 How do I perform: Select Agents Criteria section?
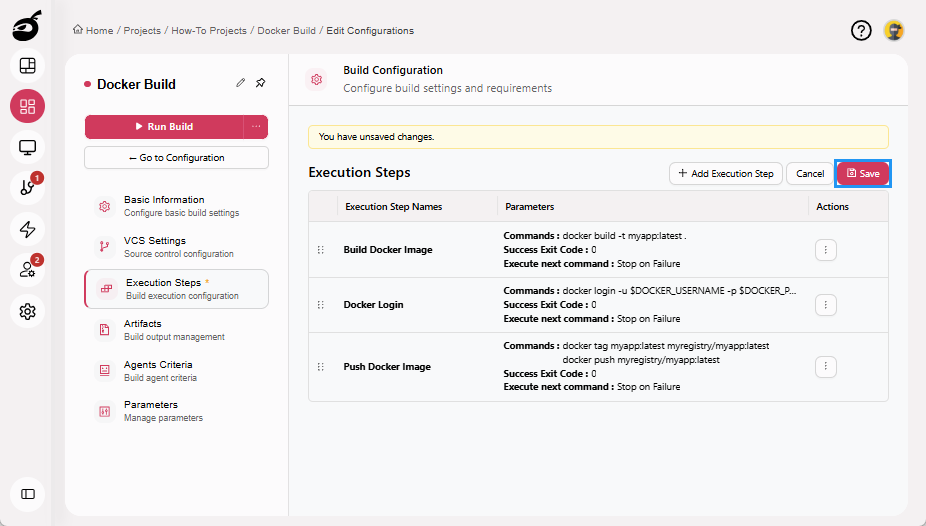click(177, 371)
